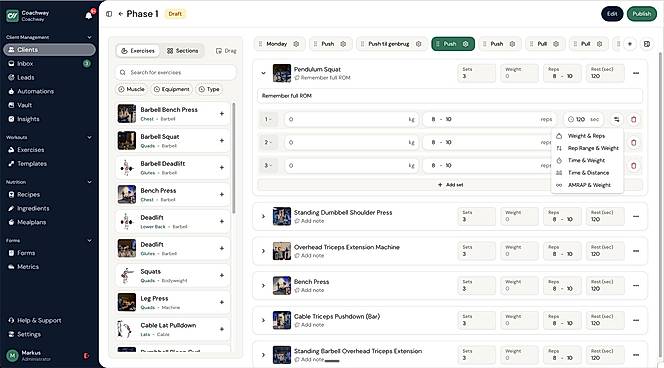
Task: Click the Publish button
Action: [x=642, y=14]
